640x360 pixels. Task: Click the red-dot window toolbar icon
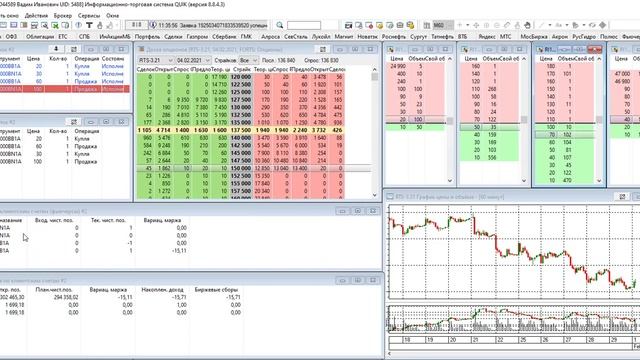[x=369, y=25]
